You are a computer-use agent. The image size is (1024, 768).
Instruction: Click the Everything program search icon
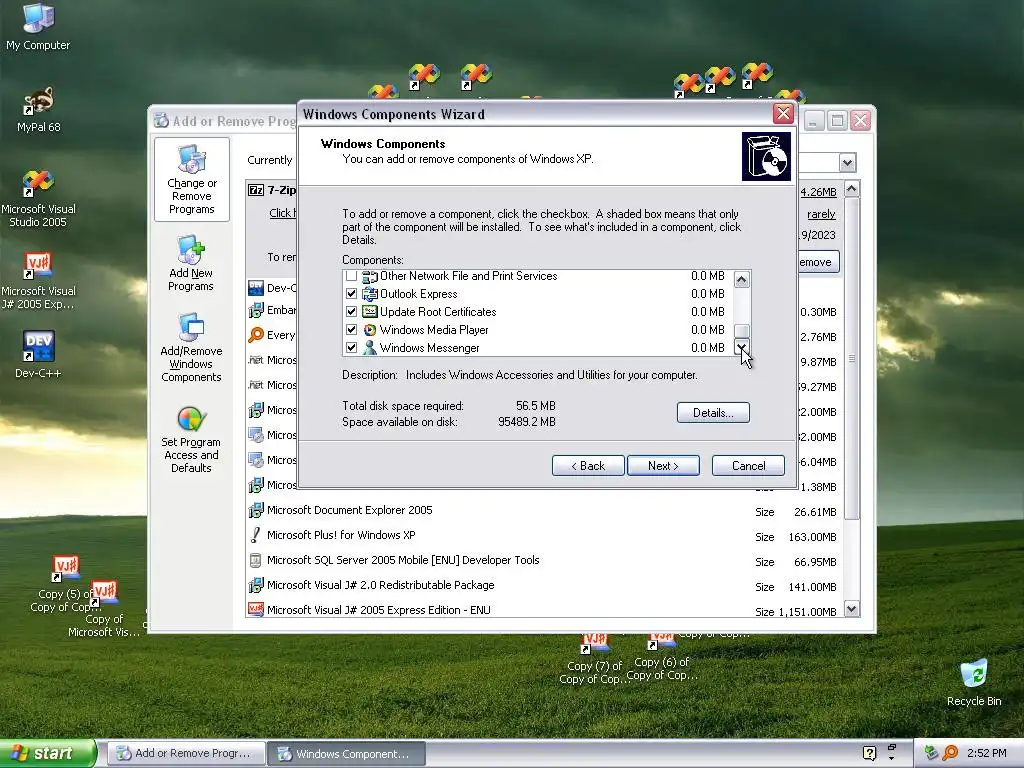point(255,335)
